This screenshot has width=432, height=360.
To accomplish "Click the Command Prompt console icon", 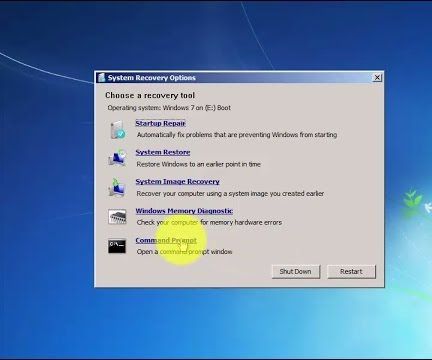I will click(x=117, y=246).
